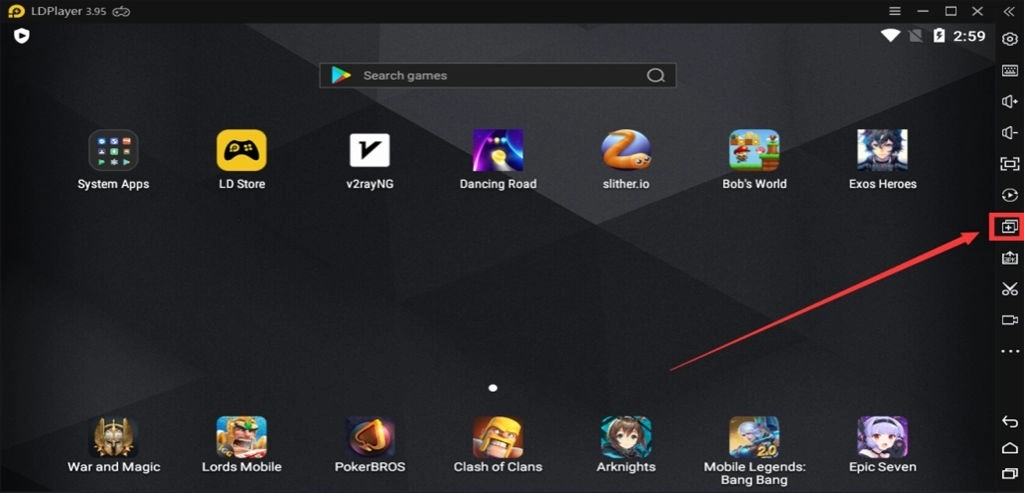Take a screenshot with the scissors icon
The height and width of the screenshot is (493, 1024).
coord(1010,289)
